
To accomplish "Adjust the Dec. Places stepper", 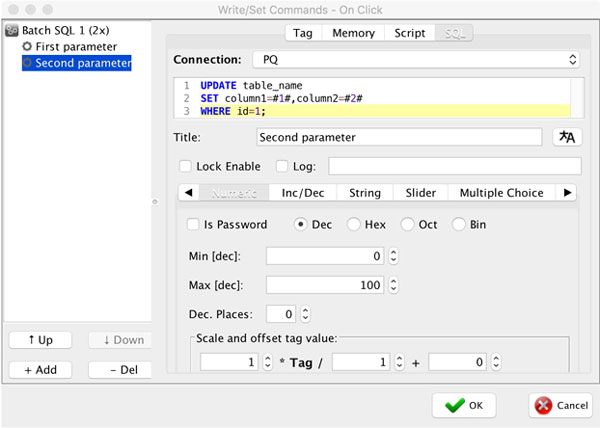I will [x=305, y=314].
